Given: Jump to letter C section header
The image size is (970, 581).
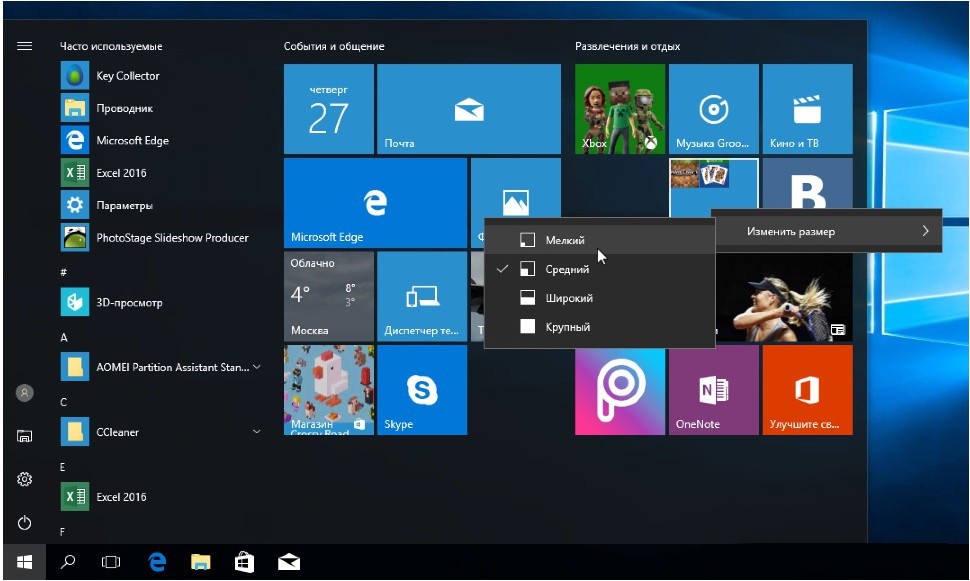Looking at the screenshot, I should tap(64, 402).
